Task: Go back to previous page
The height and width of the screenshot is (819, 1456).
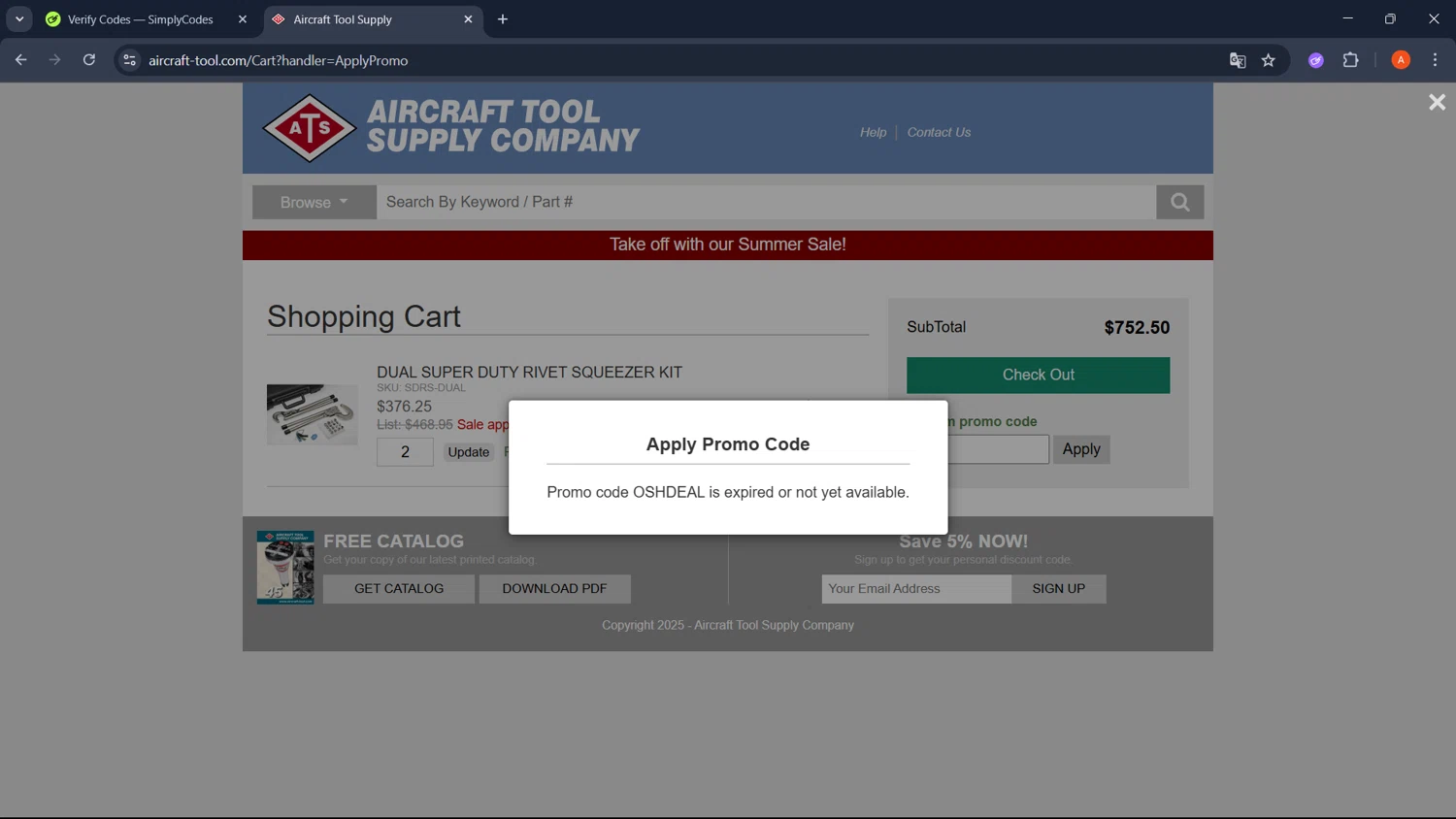Action: (x=20, y=60)
